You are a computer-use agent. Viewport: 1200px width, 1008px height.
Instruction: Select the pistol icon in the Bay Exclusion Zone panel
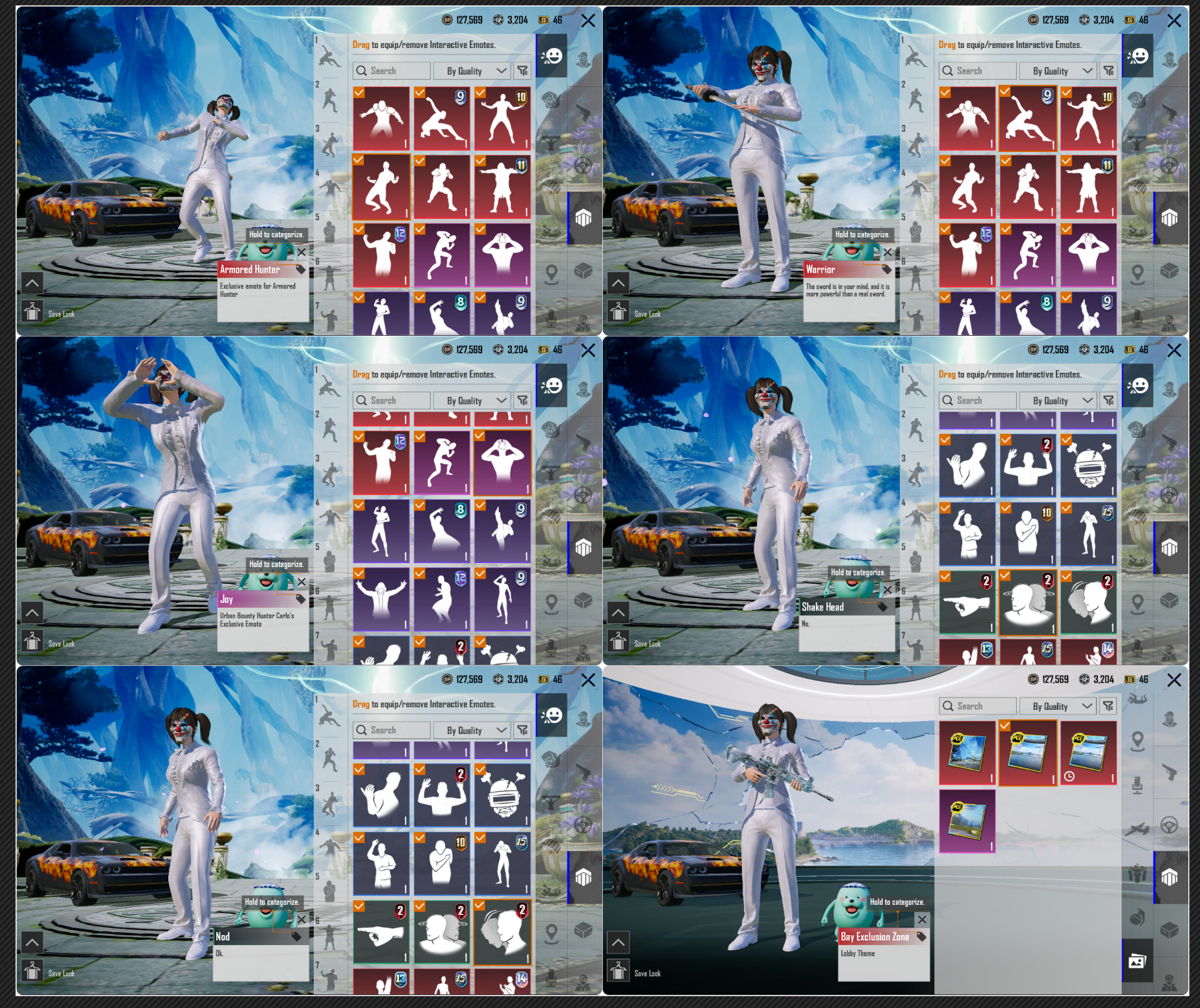coord(1169,772)
